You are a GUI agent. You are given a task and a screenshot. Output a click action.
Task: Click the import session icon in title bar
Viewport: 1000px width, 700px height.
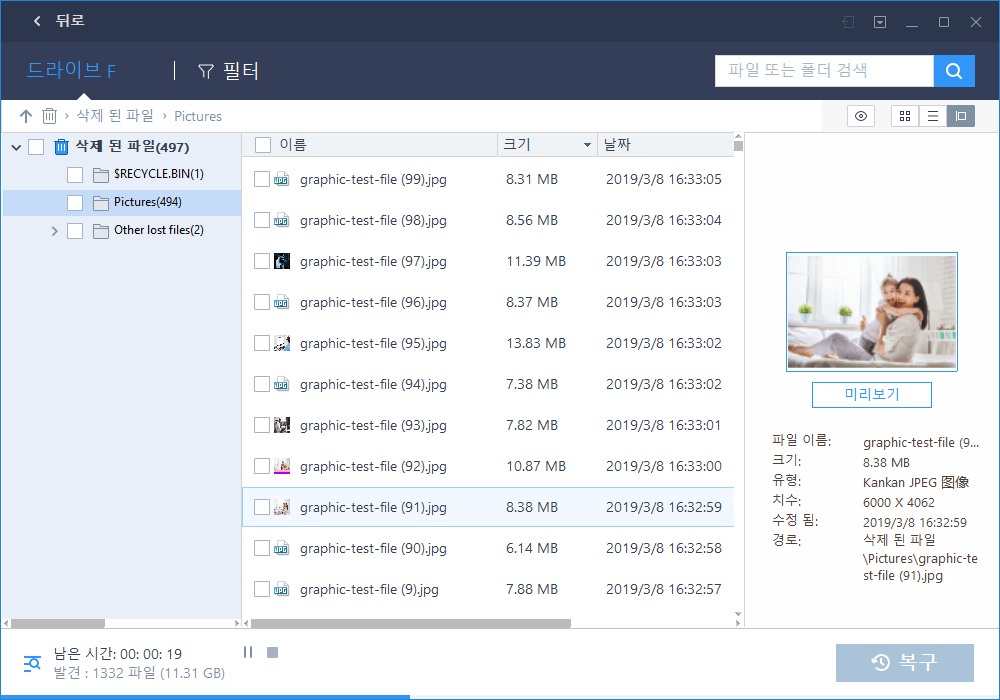point(848,22)
